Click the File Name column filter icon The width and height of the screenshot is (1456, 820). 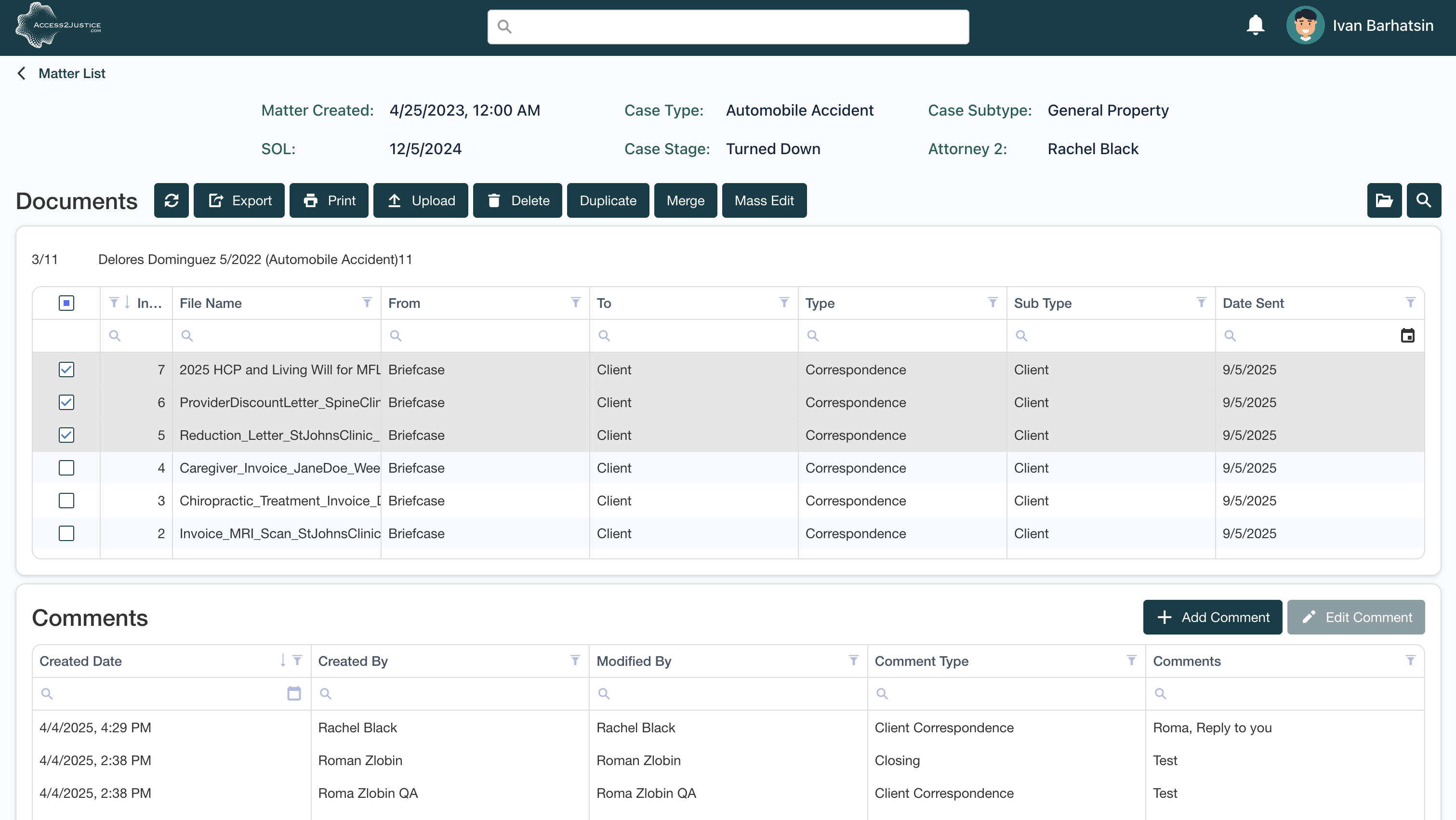(x=367, y=303)
